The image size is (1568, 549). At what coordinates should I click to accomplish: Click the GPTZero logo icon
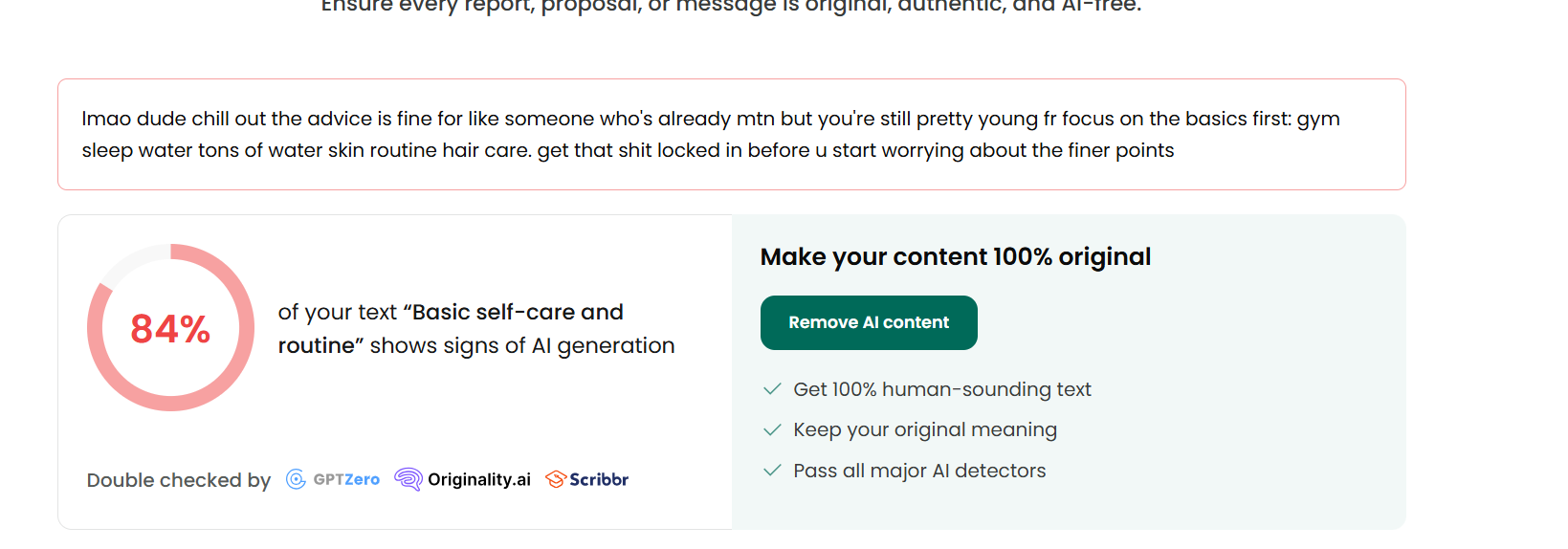tap(297, 479)
